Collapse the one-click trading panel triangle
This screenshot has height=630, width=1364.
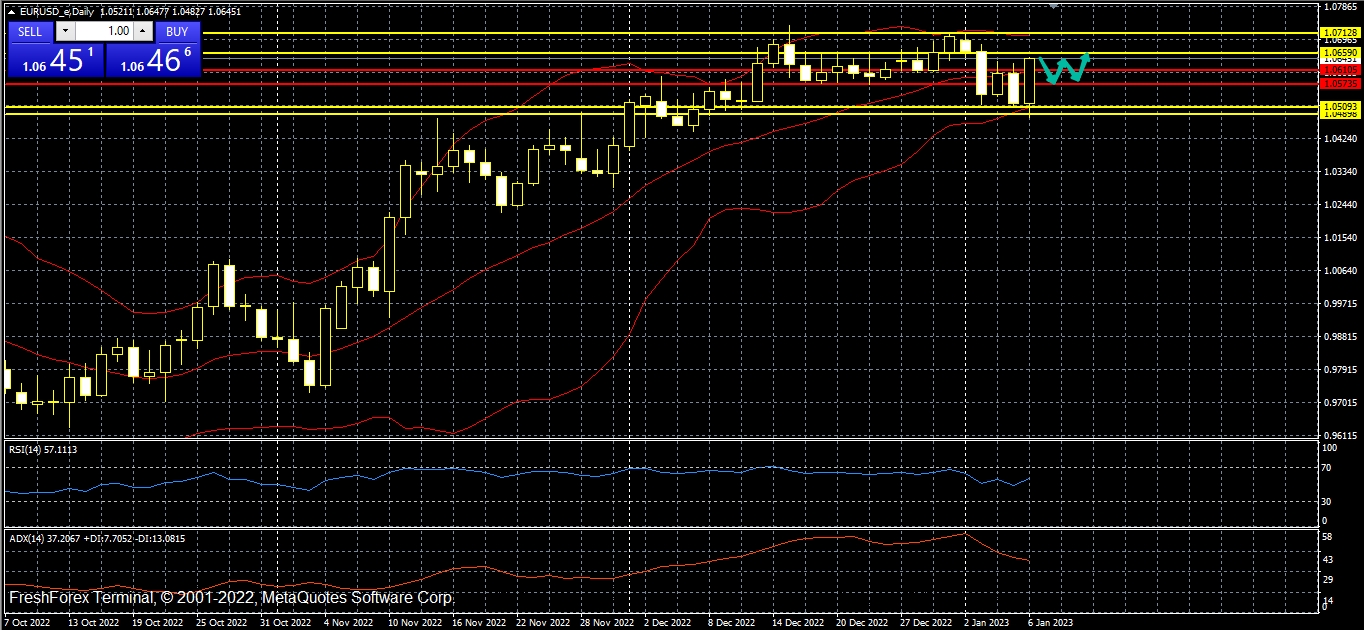(11, 11)
